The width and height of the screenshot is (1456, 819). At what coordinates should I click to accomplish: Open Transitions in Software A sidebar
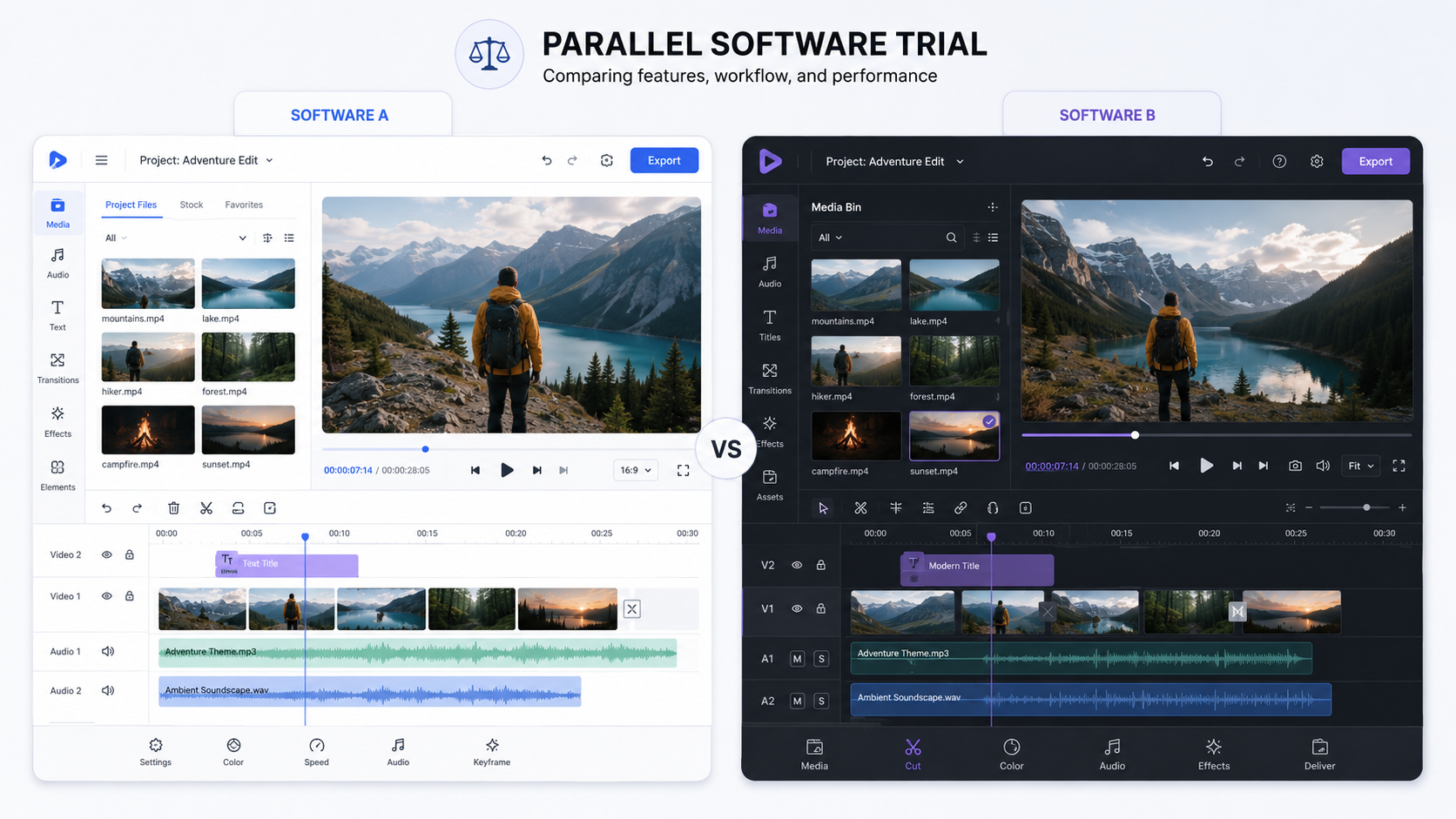tap(57, 368)
